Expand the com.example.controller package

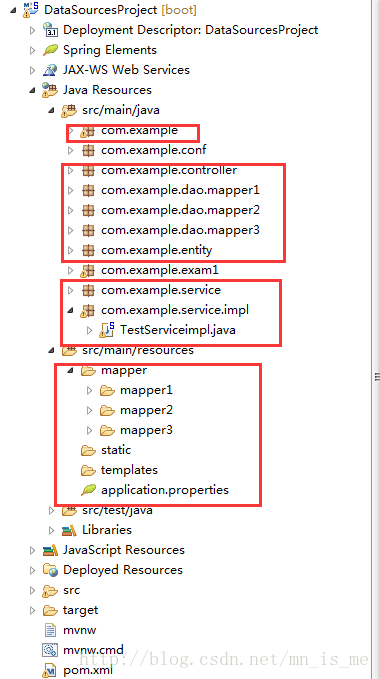tap(71, 170)
